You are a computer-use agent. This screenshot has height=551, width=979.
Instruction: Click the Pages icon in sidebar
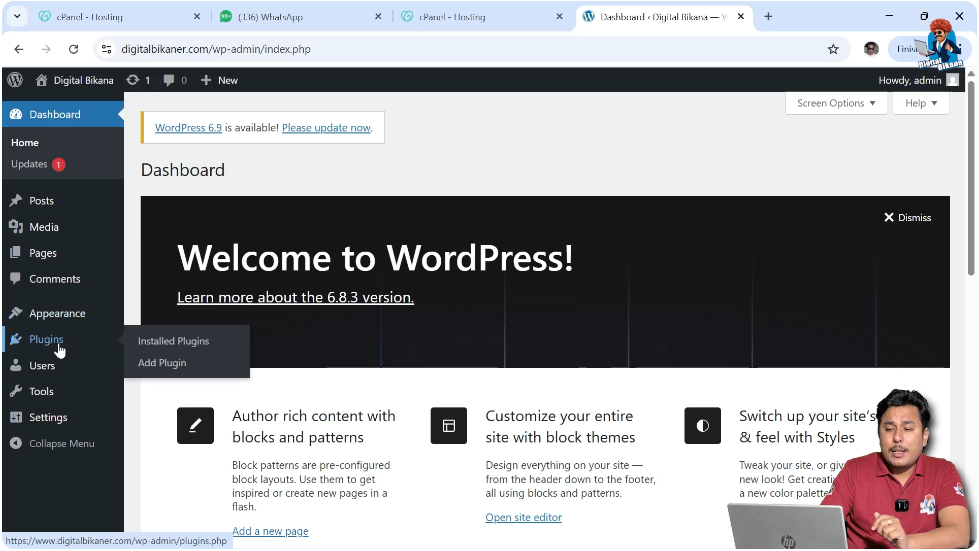click(x=16, y=253)
